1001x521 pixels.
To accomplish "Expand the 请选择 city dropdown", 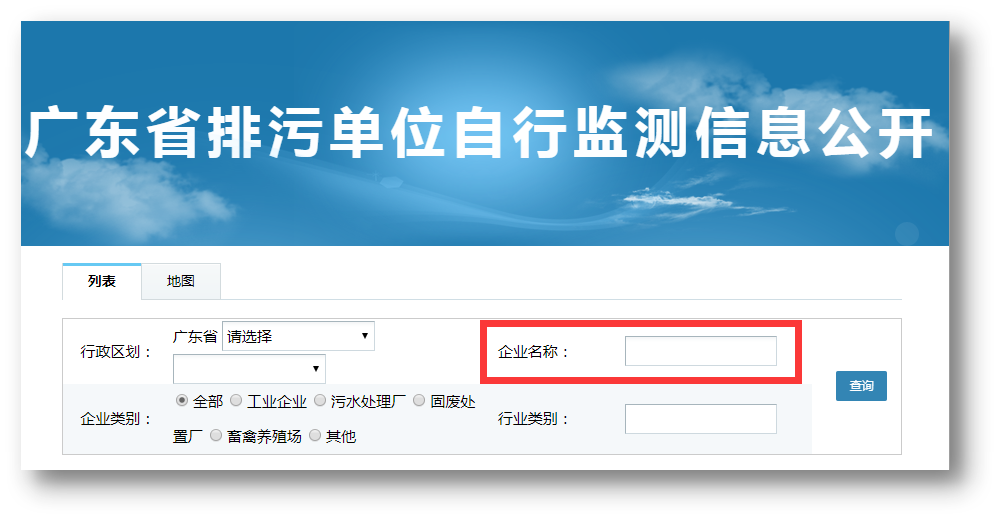I will coord(298,336).
